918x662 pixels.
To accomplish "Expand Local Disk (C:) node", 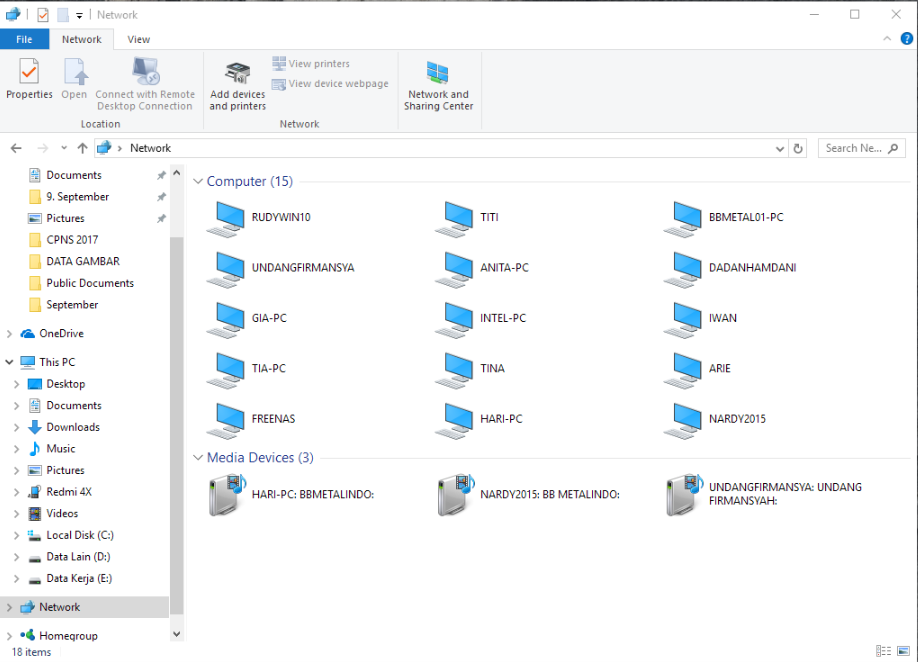I will tap(16, 535).
